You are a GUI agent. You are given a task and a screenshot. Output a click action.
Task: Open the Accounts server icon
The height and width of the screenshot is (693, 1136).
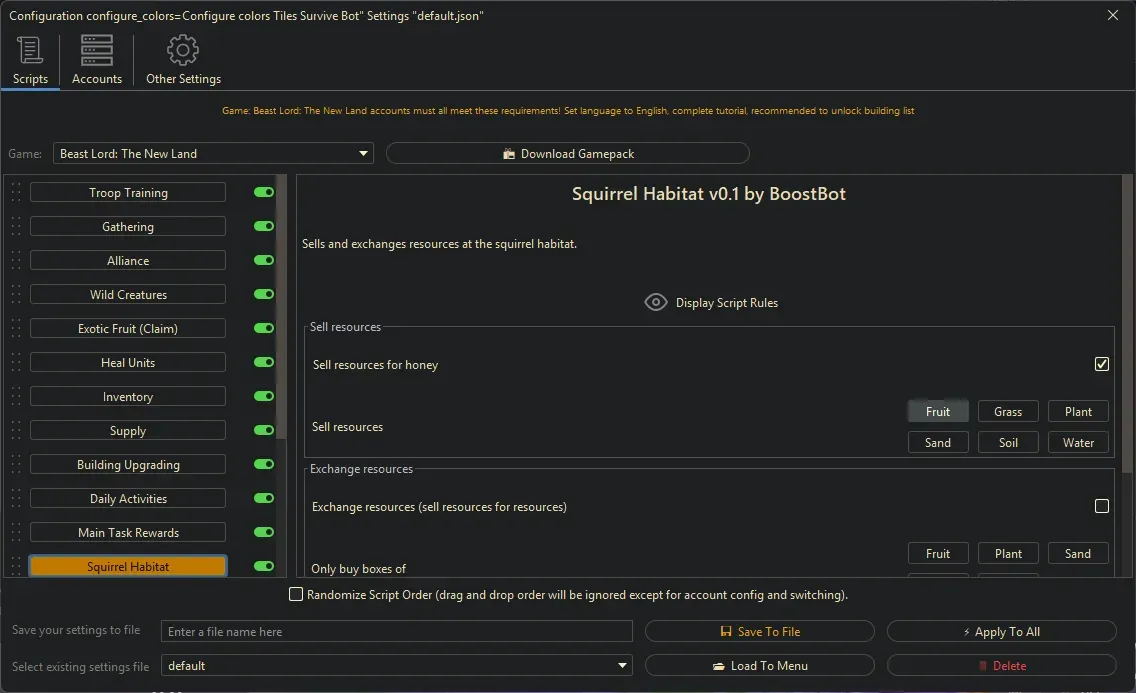click(97, 50)
